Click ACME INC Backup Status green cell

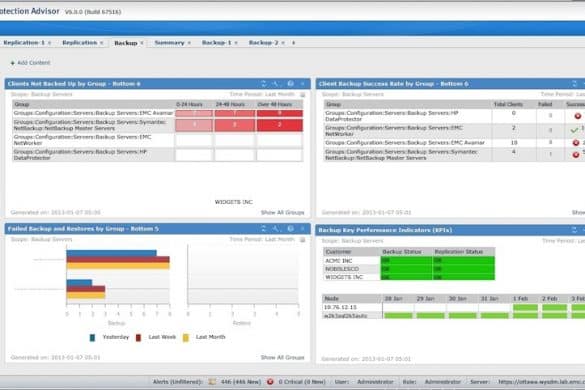(406, 260)
